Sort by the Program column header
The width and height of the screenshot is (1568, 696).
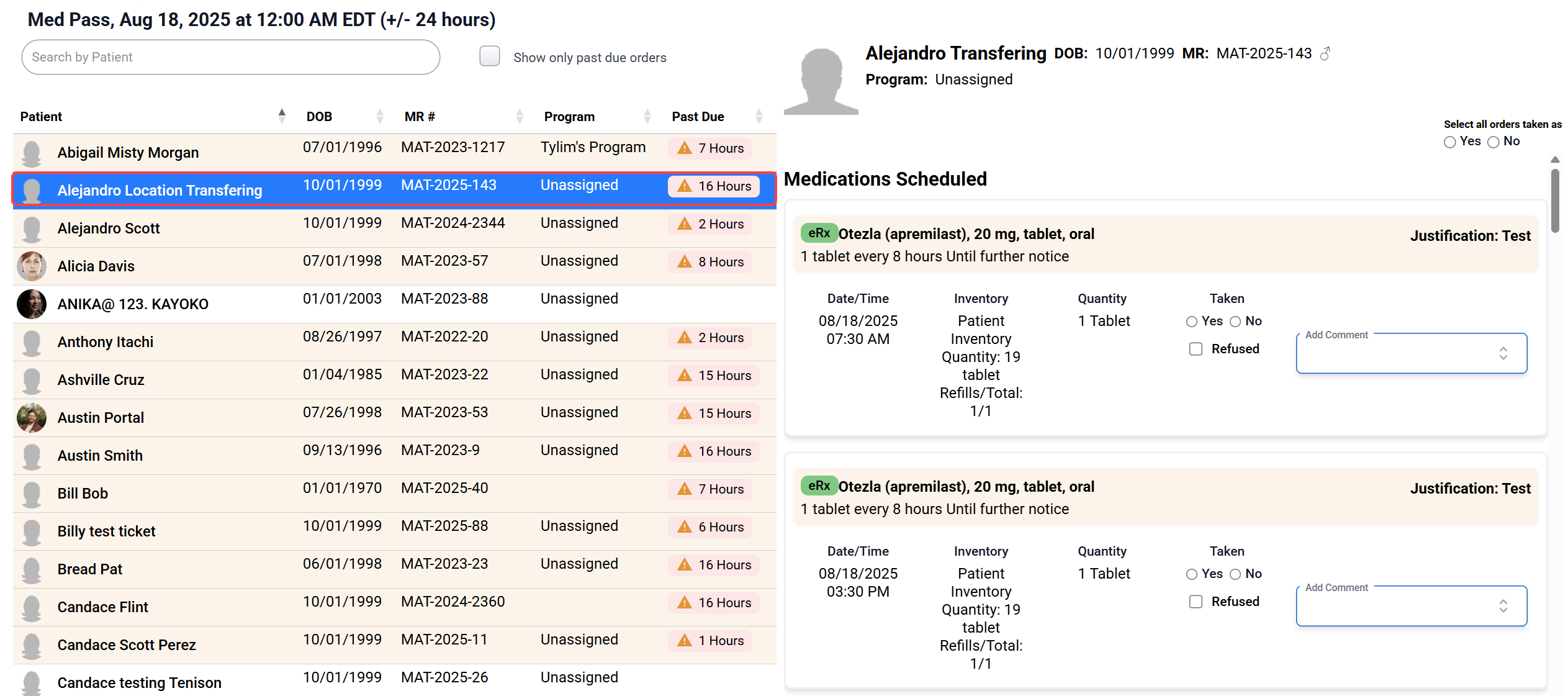(569, 117)
